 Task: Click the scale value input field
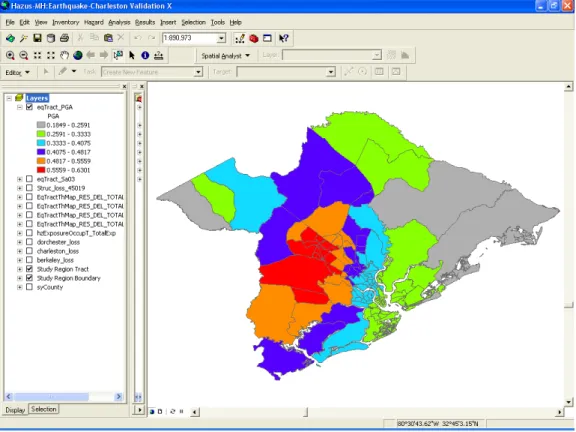click(190, 38)
